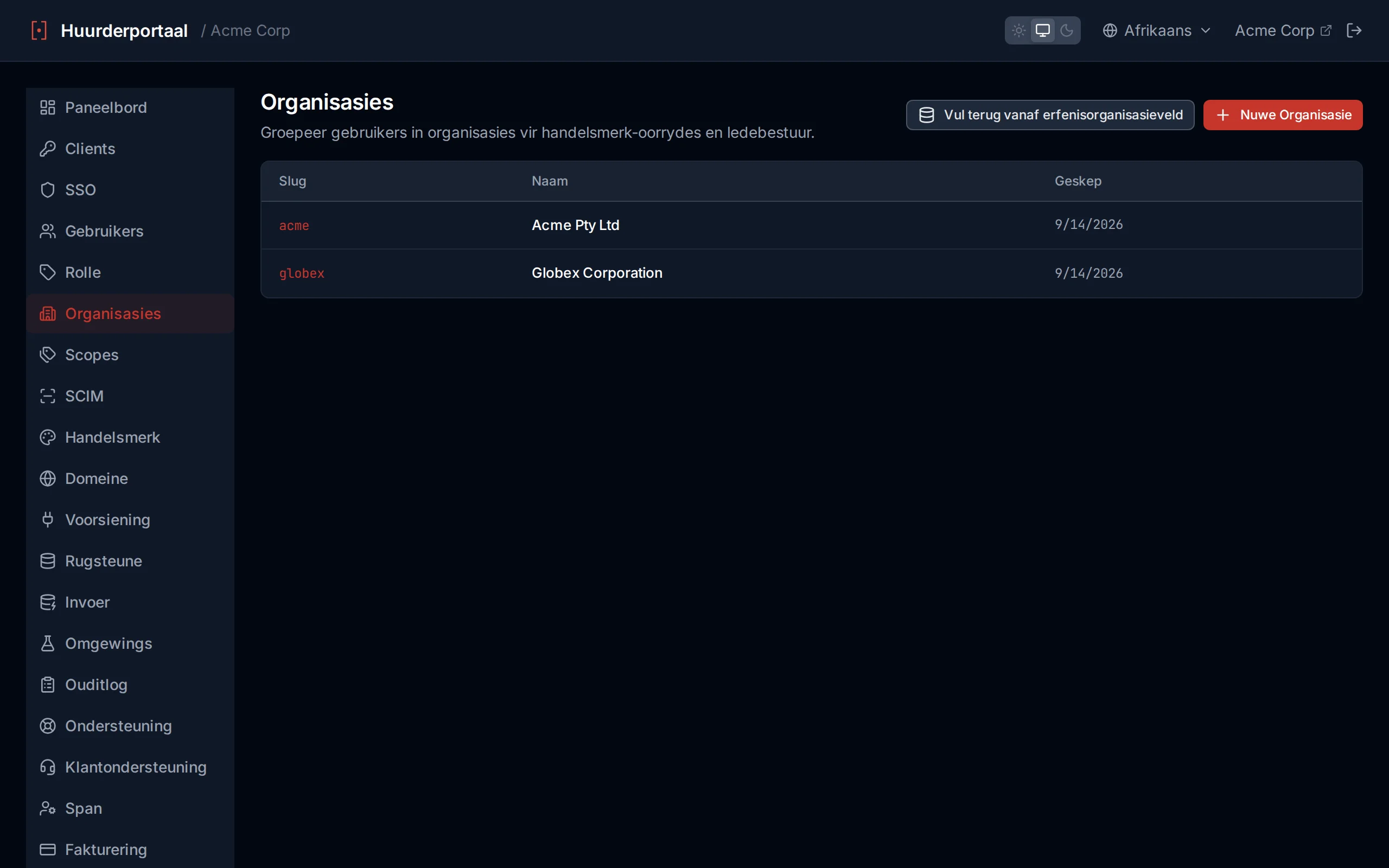Click the Ondersteuning lifebuoy icon
1389x868 pixels.
coord(48,726)
